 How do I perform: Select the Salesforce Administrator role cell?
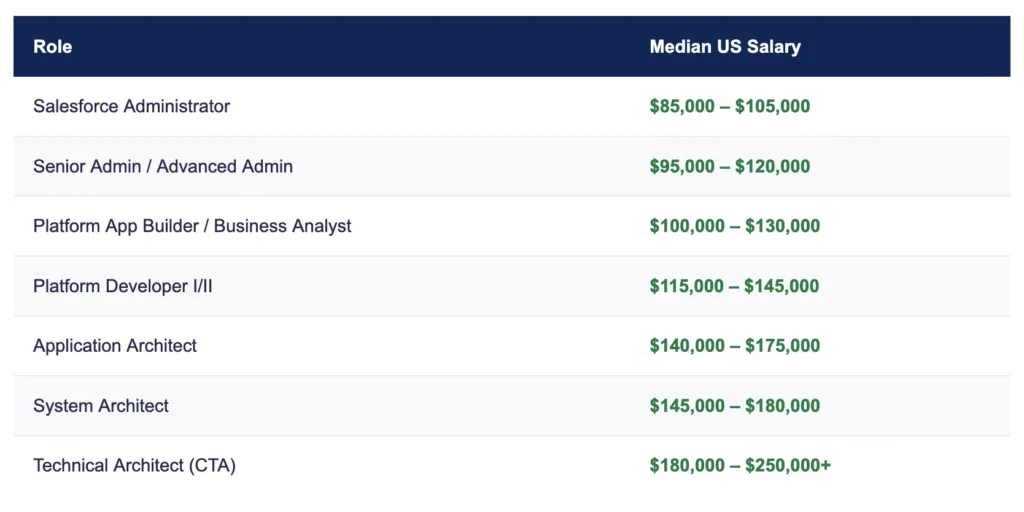[x=131, y=106]
